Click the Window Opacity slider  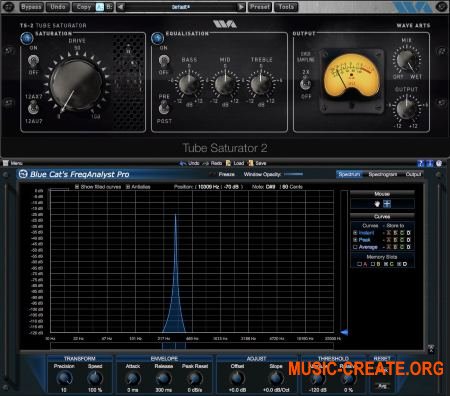[x=293, y=174]
